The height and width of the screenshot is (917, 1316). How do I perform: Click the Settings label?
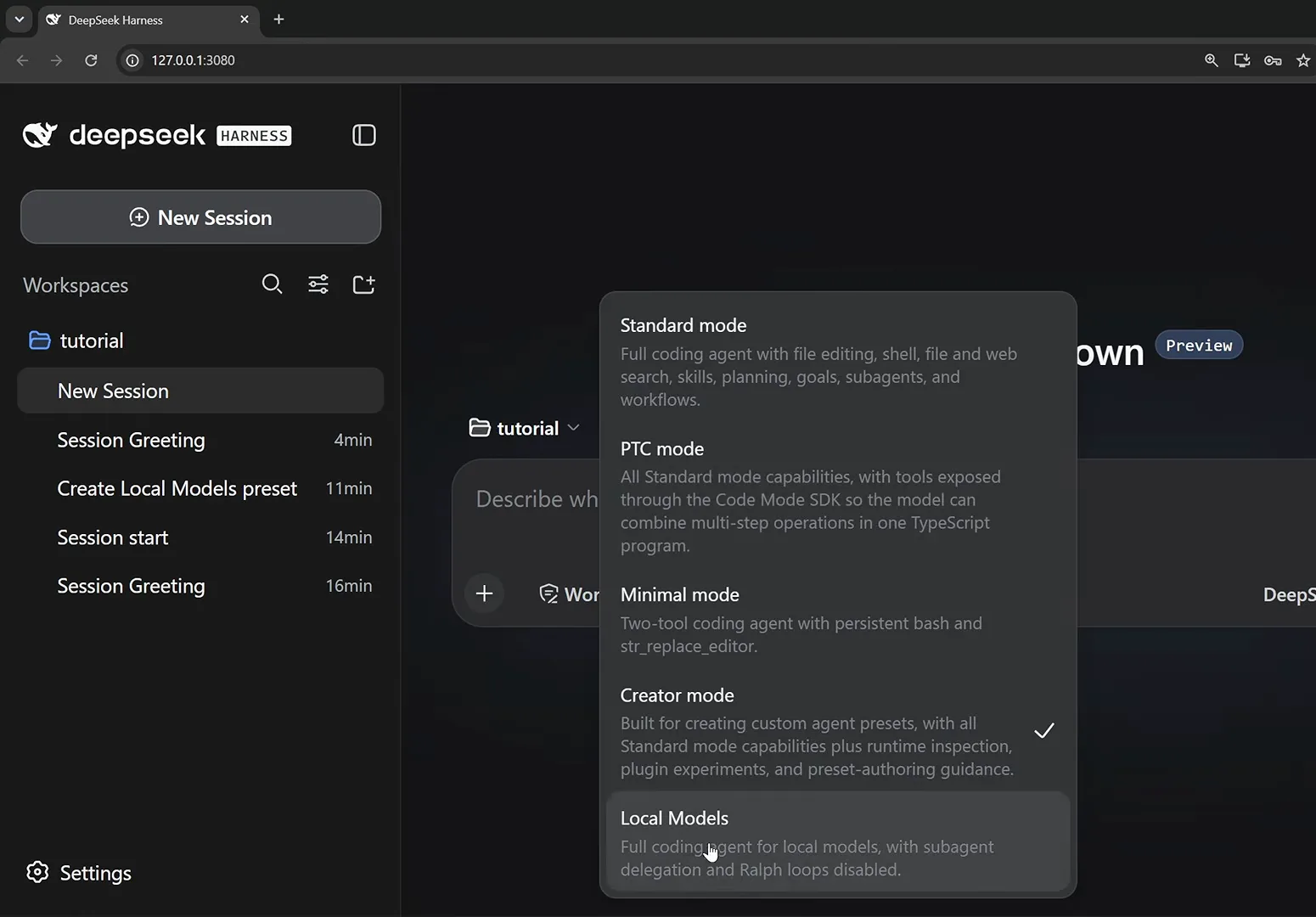95,873
